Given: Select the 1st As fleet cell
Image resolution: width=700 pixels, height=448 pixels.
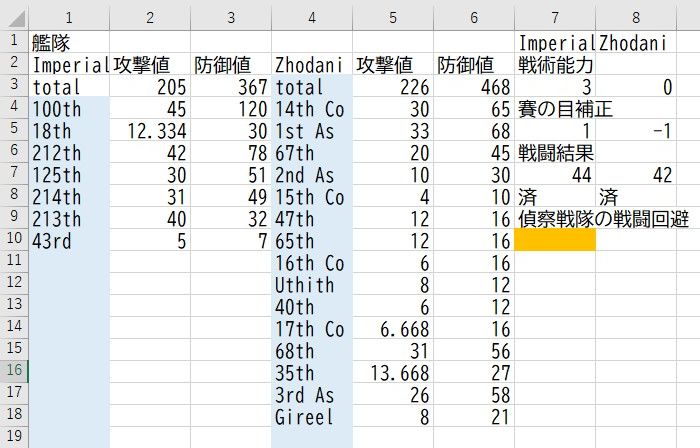Looking at the screenshot, I should (312, 130).
